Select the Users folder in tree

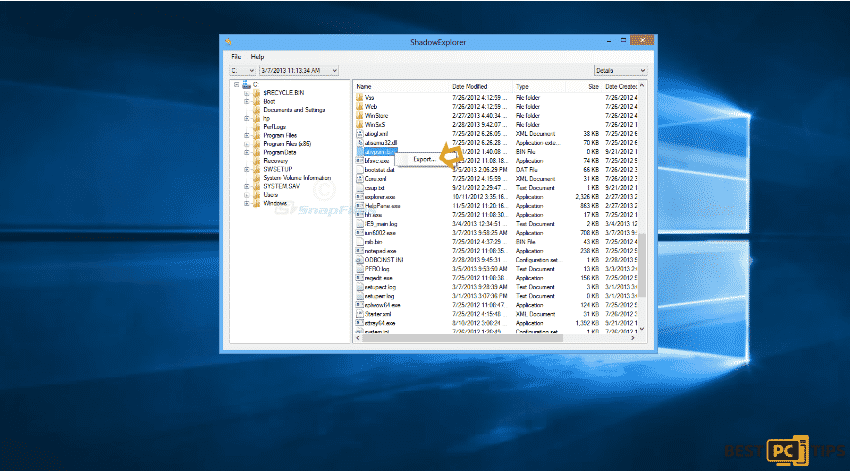[x=271, y=195]
